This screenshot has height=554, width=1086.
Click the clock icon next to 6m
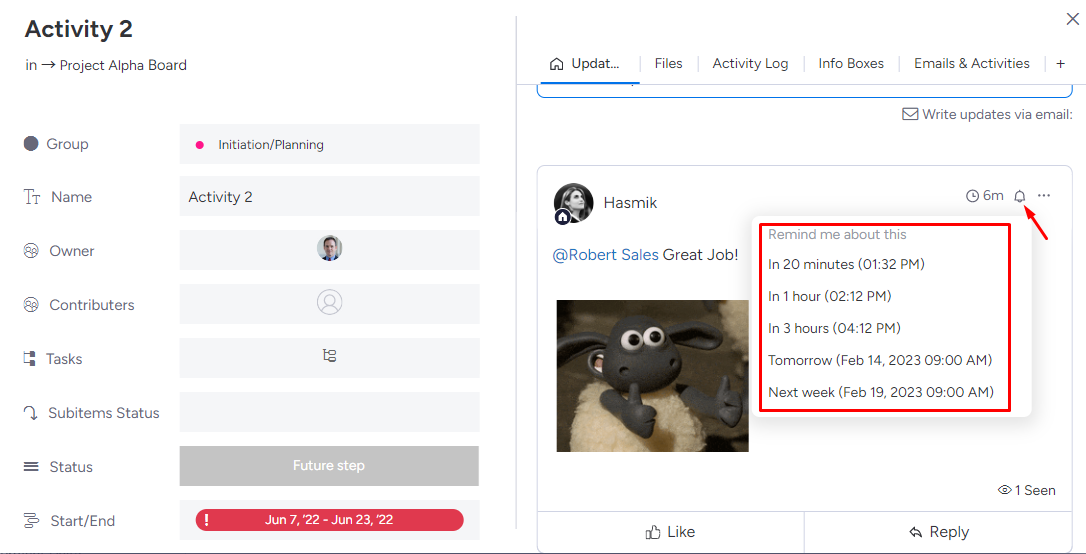(x=972, y=196)
